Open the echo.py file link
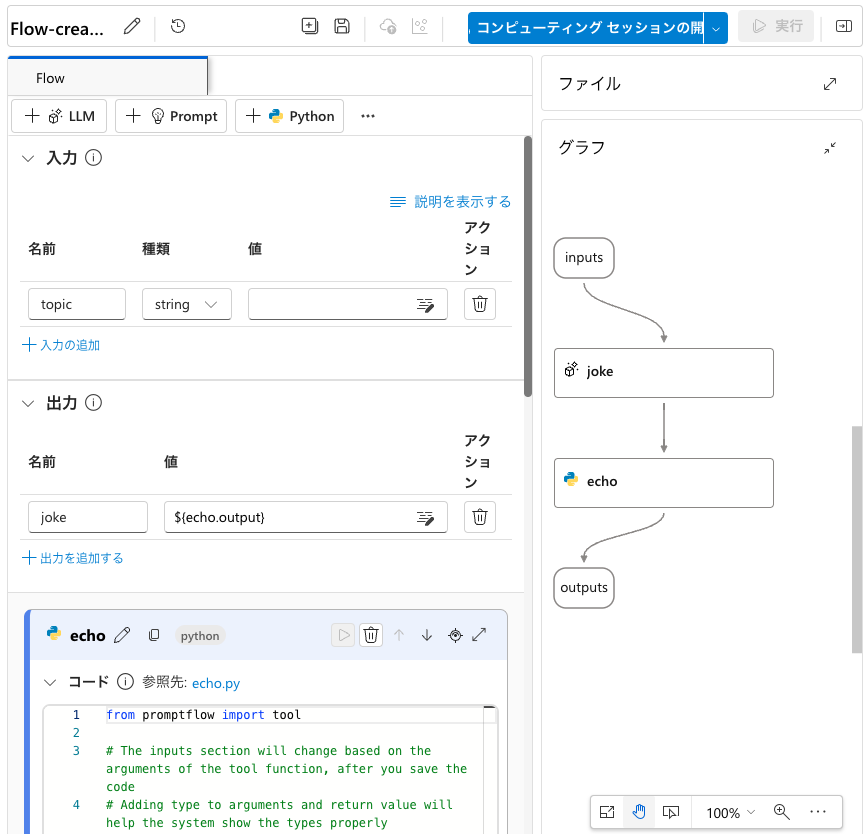The image size is (865, 834). [216, 683]
